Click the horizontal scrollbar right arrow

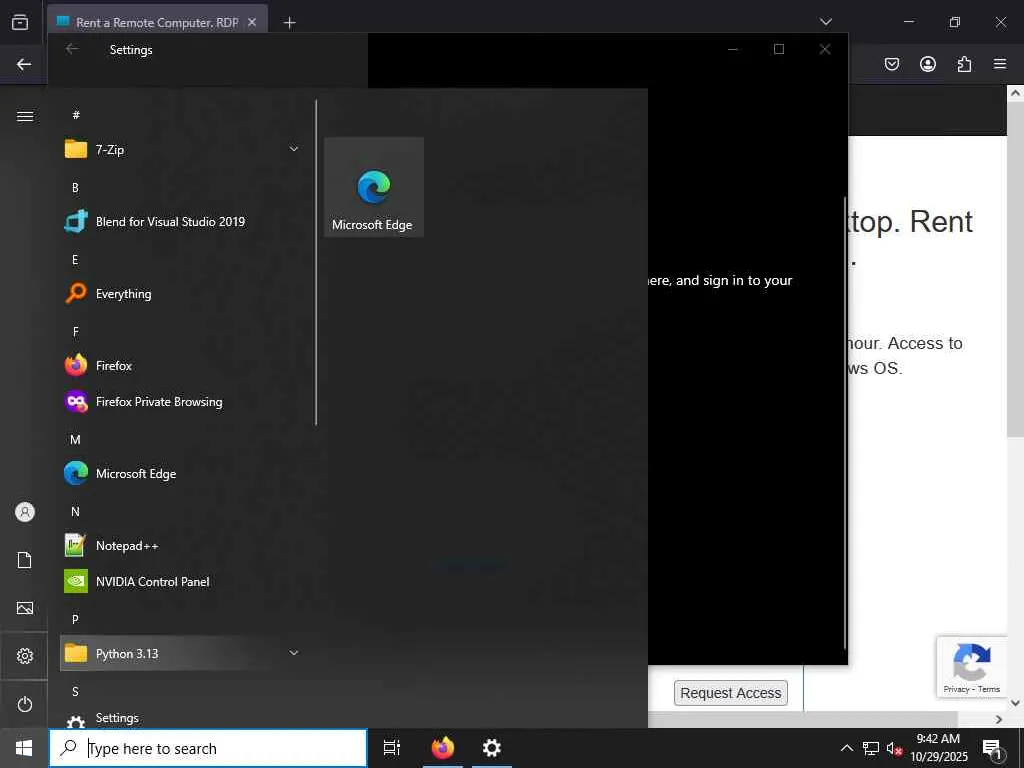(x=999, y=720)
